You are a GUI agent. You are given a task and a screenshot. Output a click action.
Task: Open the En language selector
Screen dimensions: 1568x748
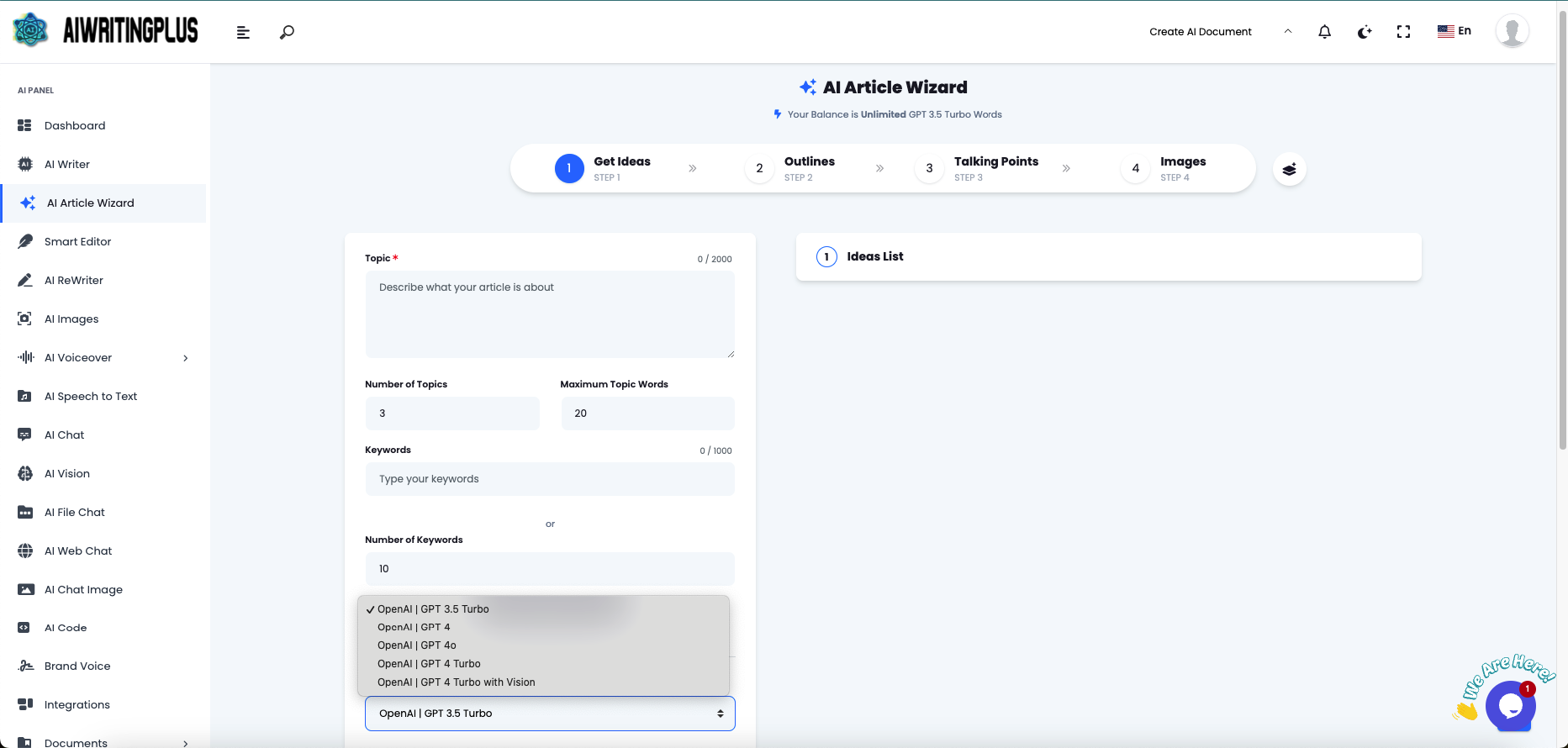point(1454,31)
